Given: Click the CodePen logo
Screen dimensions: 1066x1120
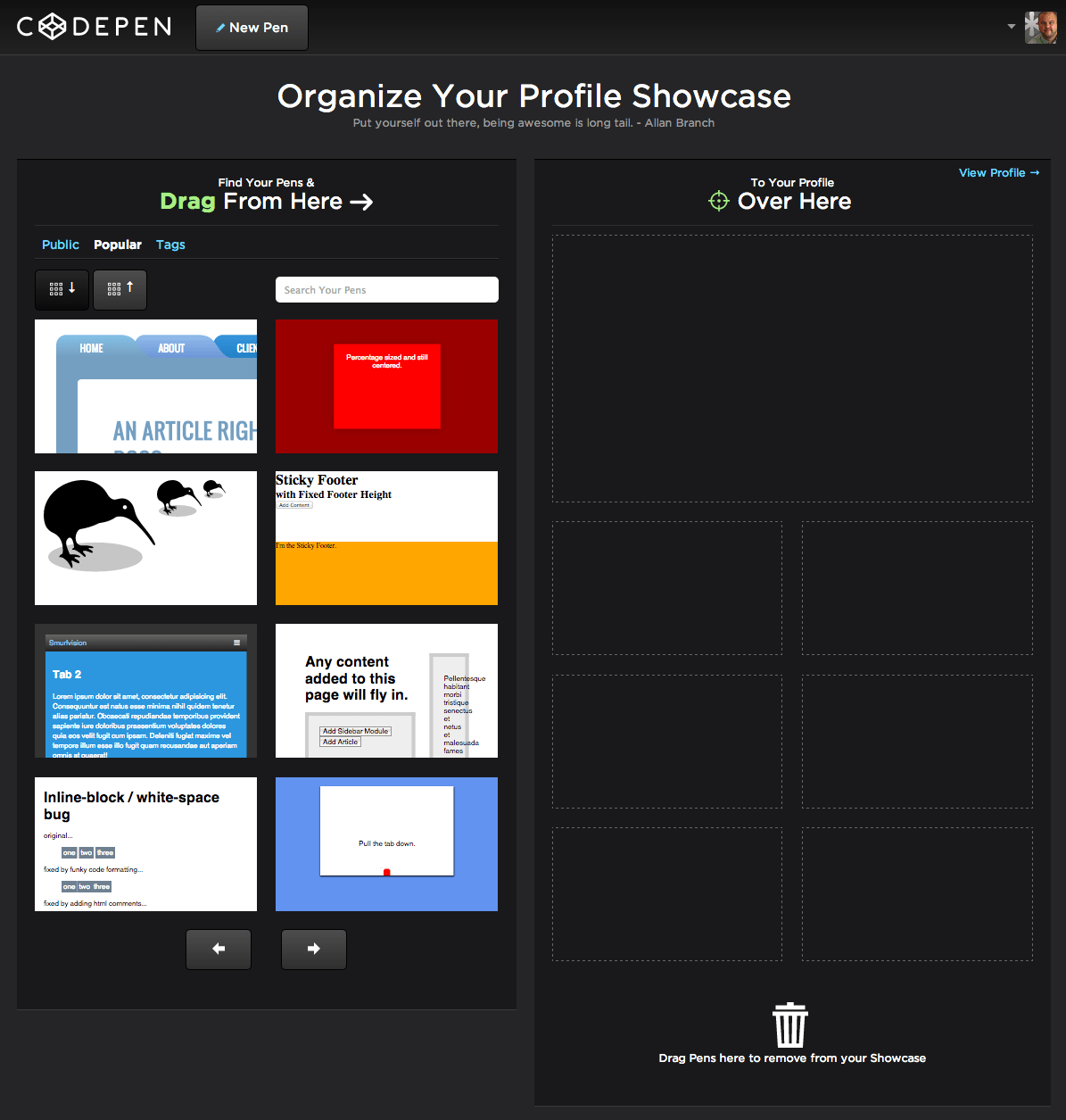Looking at the screenshot, I should (x=92, y=26).
